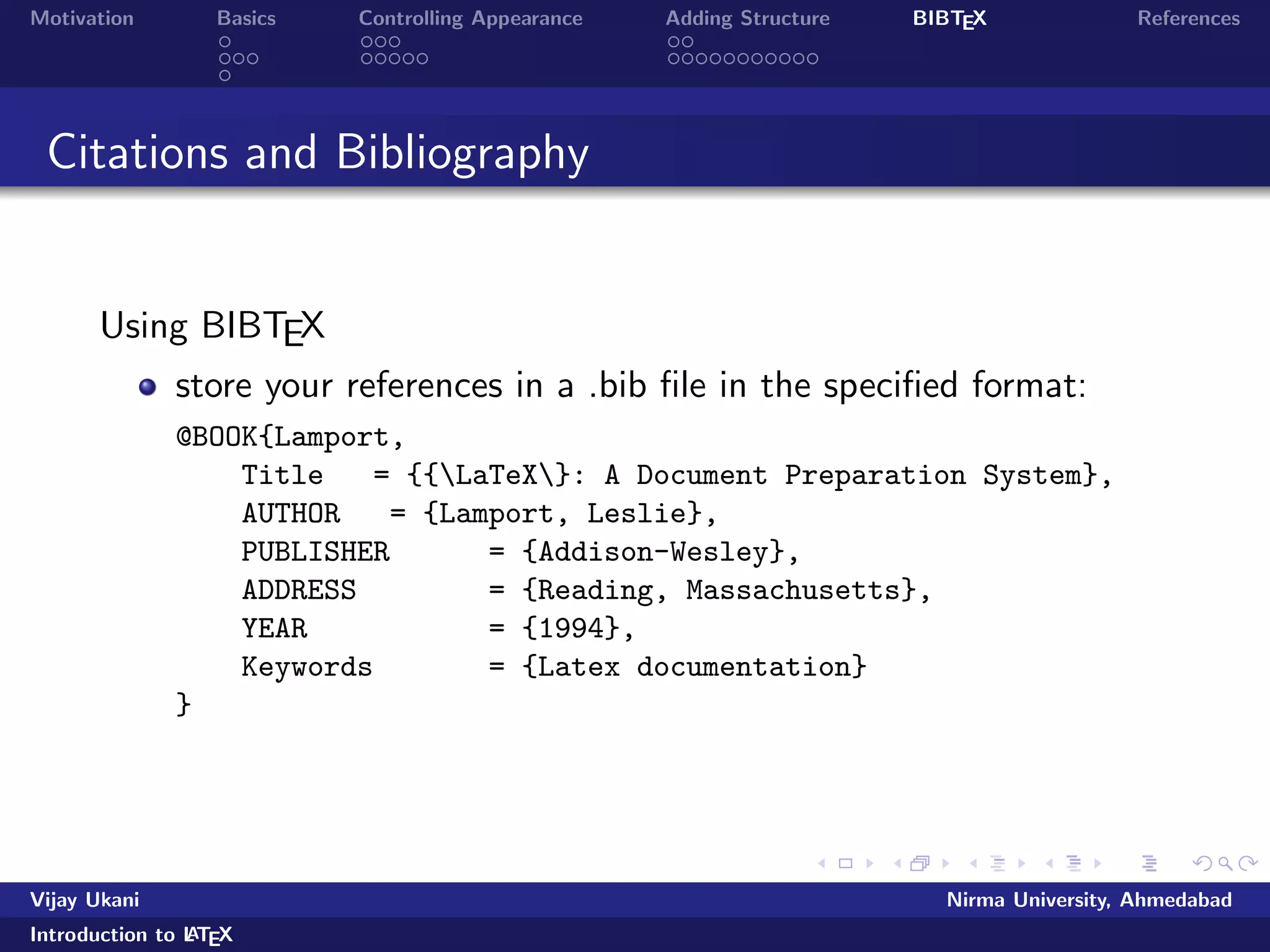Click the YEAR = {1994} line
This screenshot has width=1270, height=952.
click(x=438, y=629)
